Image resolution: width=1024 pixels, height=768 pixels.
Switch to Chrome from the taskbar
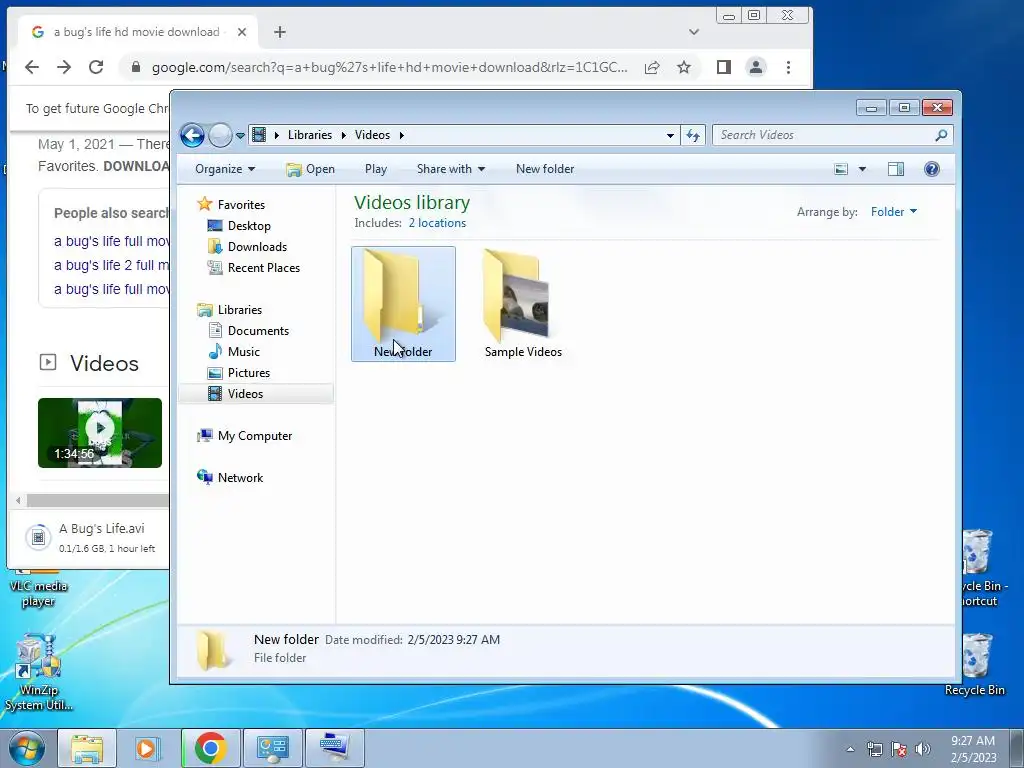tap(210, 748)
